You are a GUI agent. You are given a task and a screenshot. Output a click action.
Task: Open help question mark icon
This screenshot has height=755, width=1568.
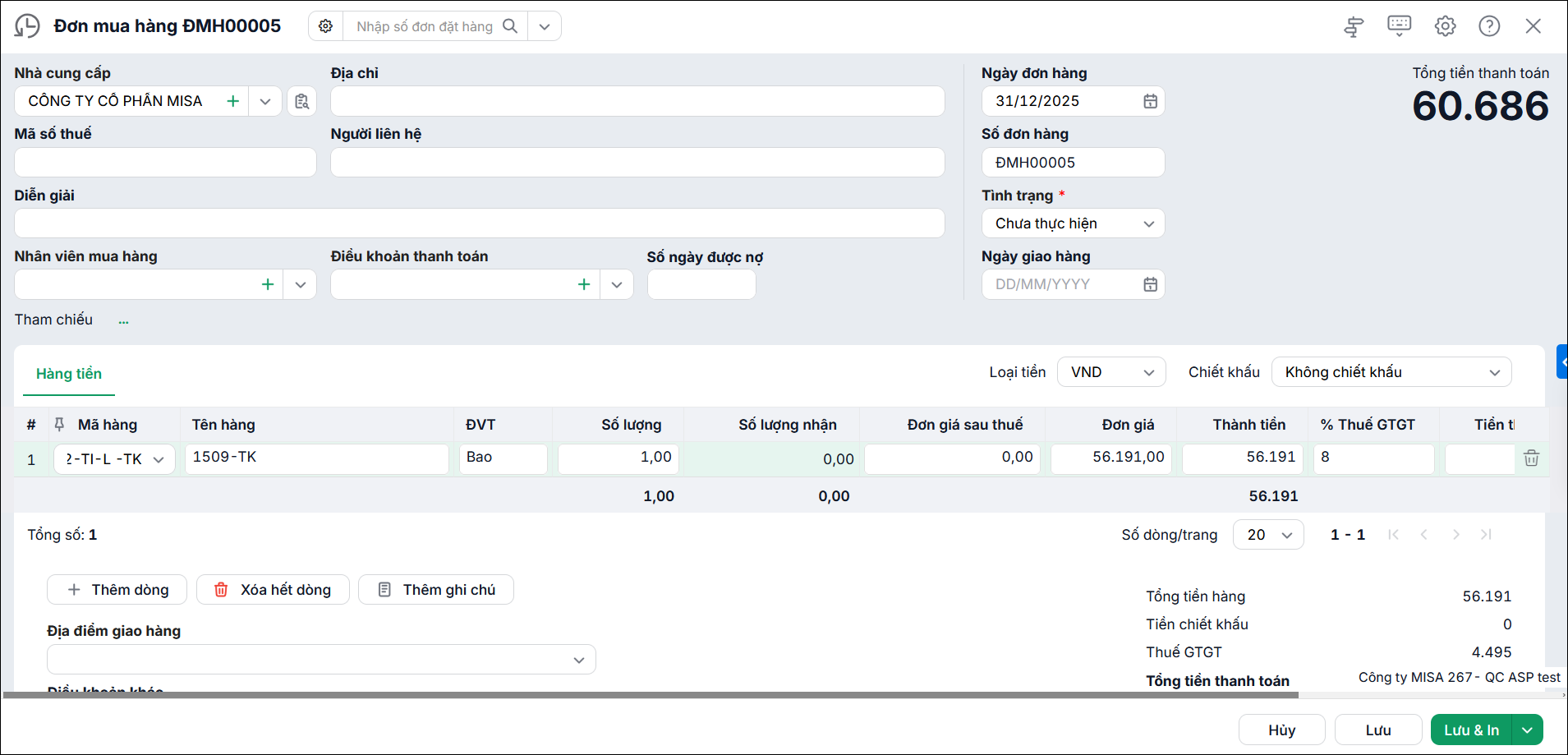click(x=1489, y=26)
